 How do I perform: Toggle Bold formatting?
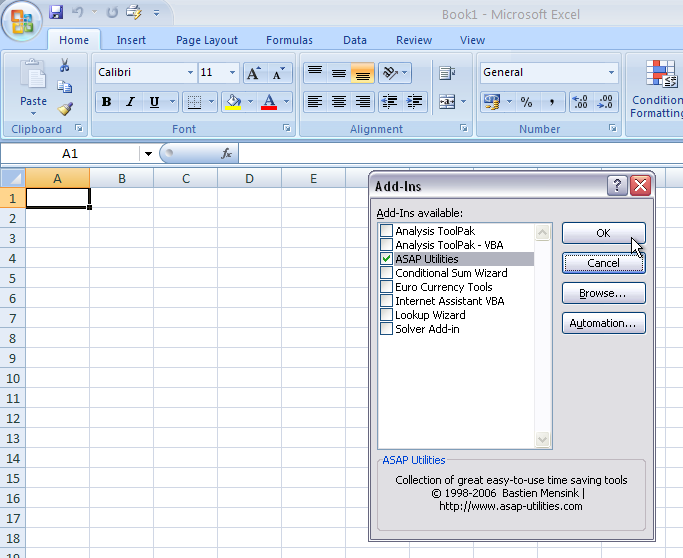(x=106, y=102)
